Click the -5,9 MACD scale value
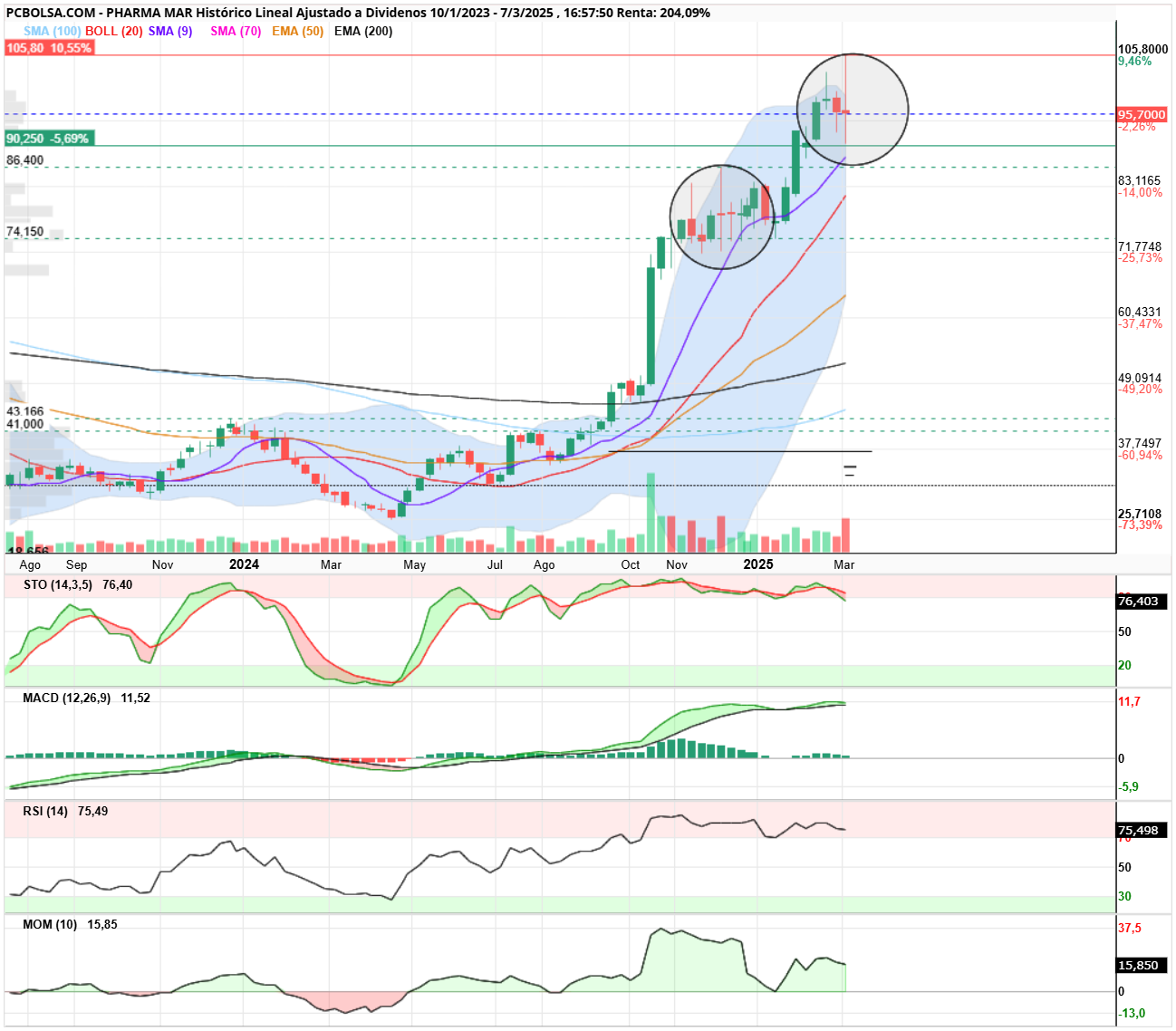1176x1031 pixels. (1128, 786)
